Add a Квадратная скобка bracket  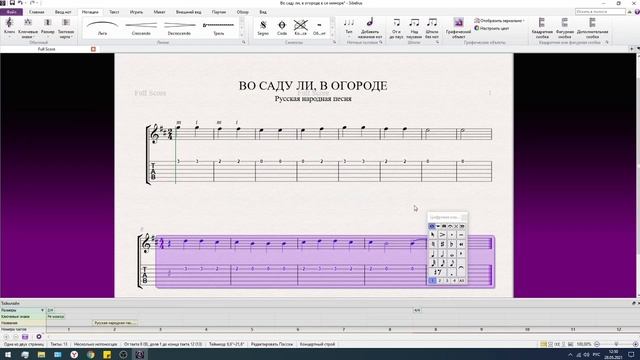[542, 27]
